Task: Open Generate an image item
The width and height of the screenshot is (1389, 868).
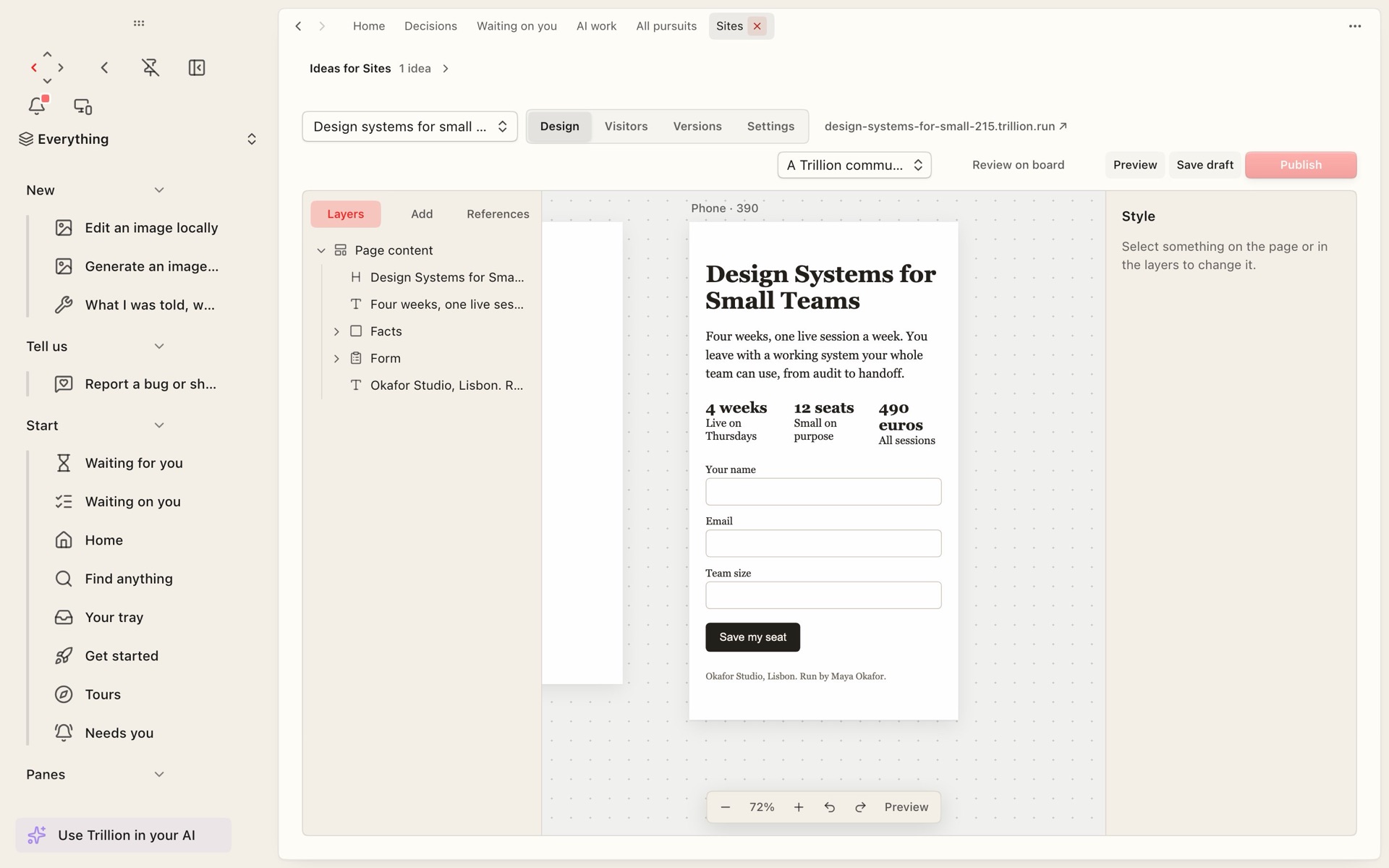Action: coord(137,266)
